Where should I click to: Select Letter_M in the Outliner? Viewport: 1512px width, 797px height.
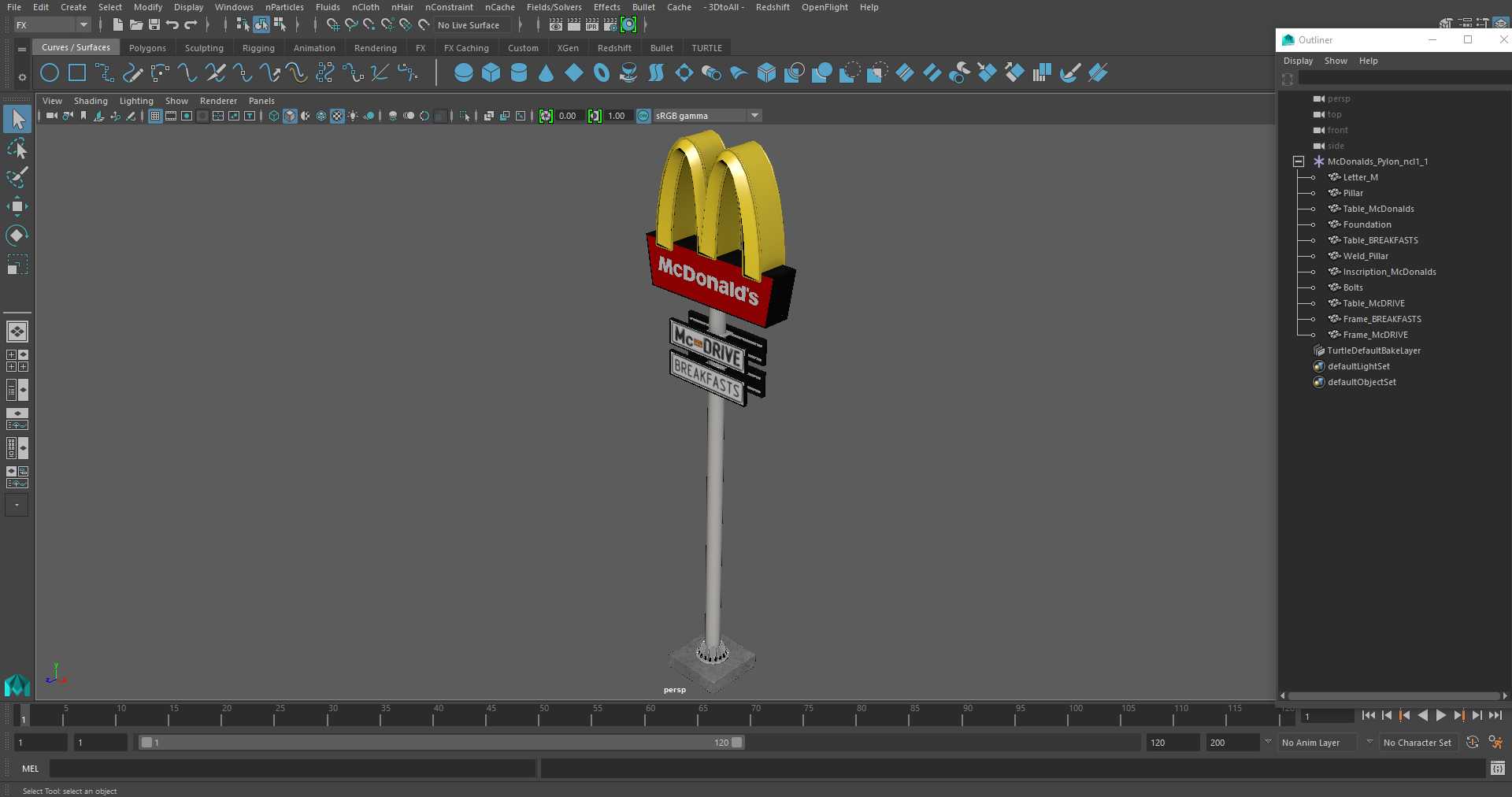click(x=1360, y=177)
